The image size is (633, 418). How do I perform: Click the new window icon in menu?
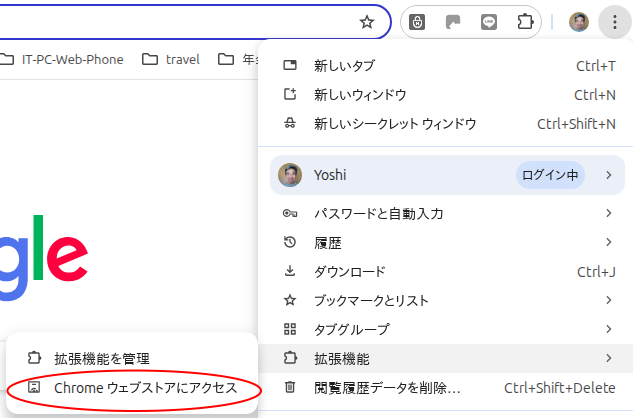tap(290, 94)
